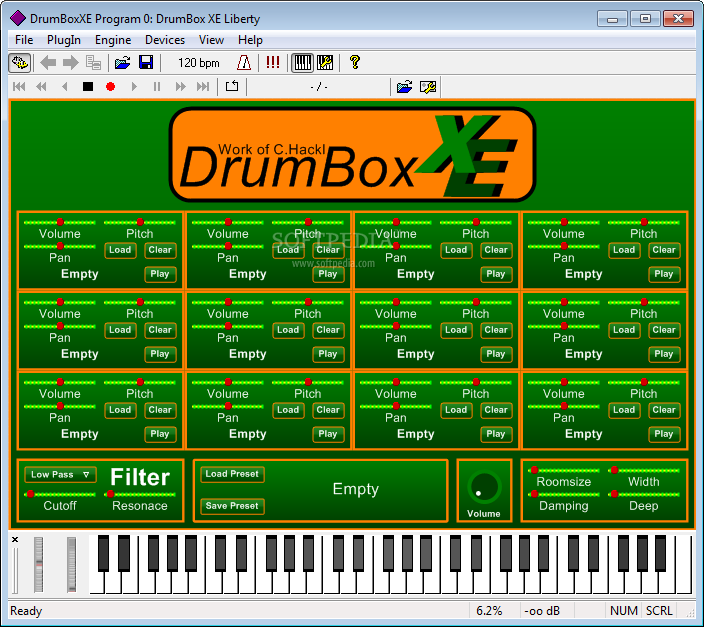
Task: Click the 120 bpm tempo display
Action: (199, 62)
